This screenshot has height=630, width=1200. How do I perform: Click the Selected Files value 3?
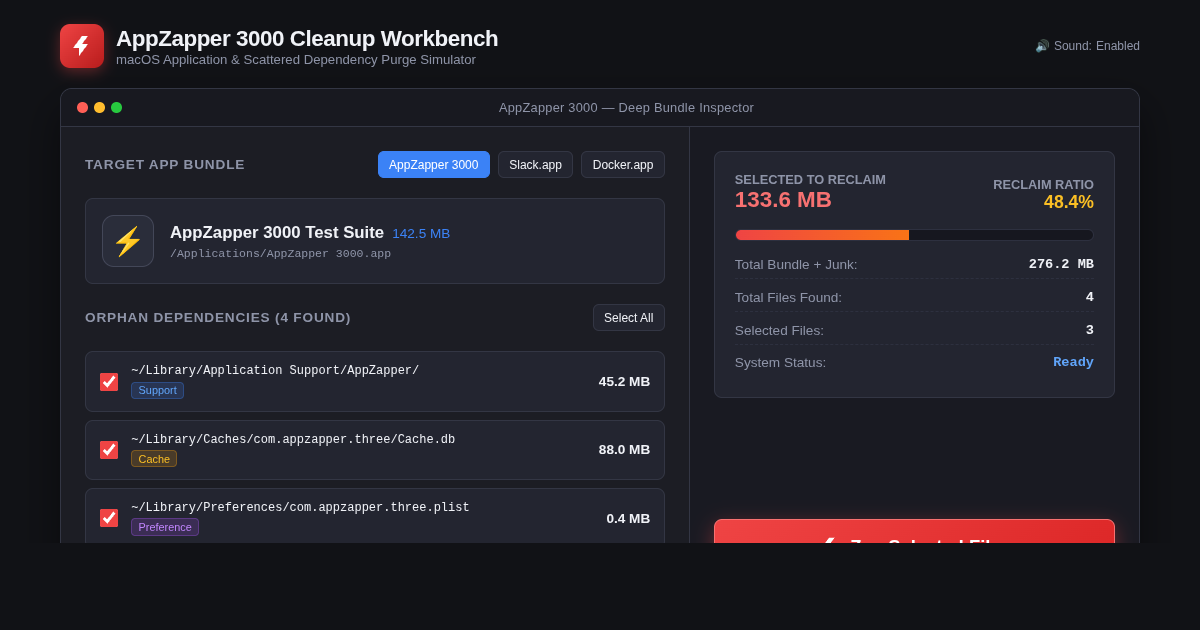coord(1090,330)
